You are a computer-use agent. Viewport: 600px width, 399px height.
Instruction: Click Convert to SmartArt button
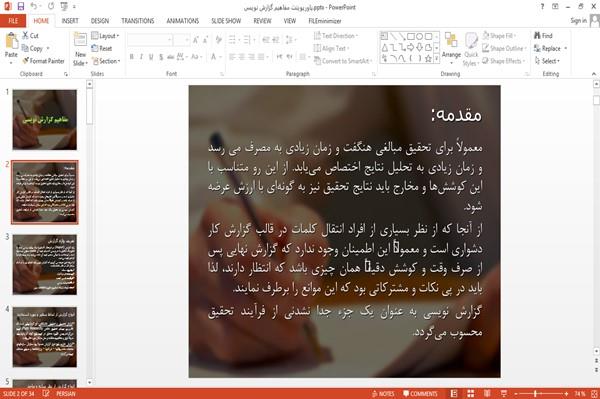point(342,61)
